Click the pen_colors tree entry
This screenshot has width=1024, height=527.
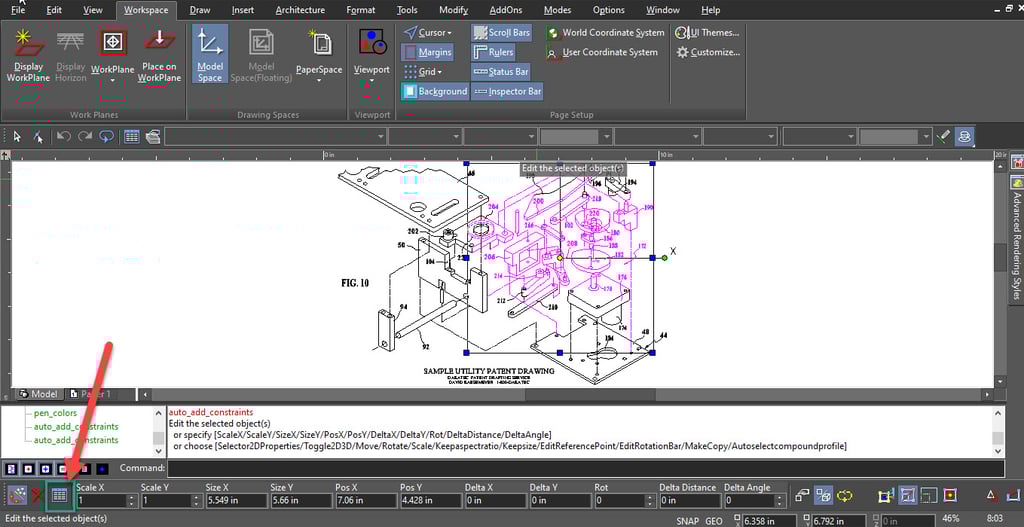[x=56, y=413]
